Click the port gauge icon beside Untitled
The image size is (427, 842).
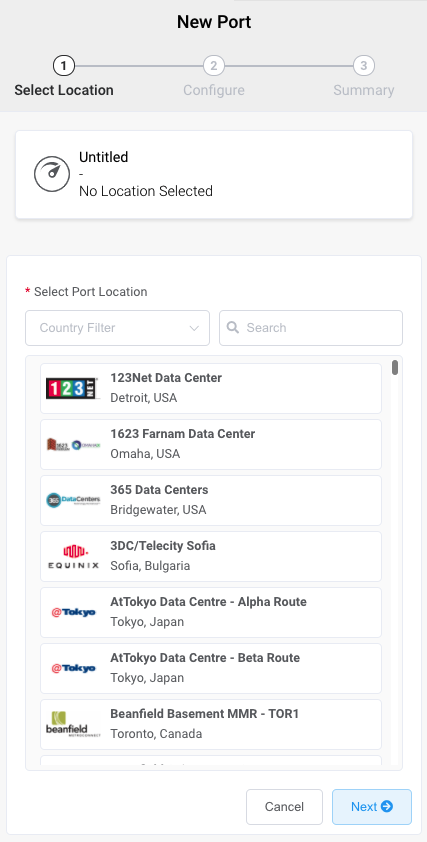[52, 174]
